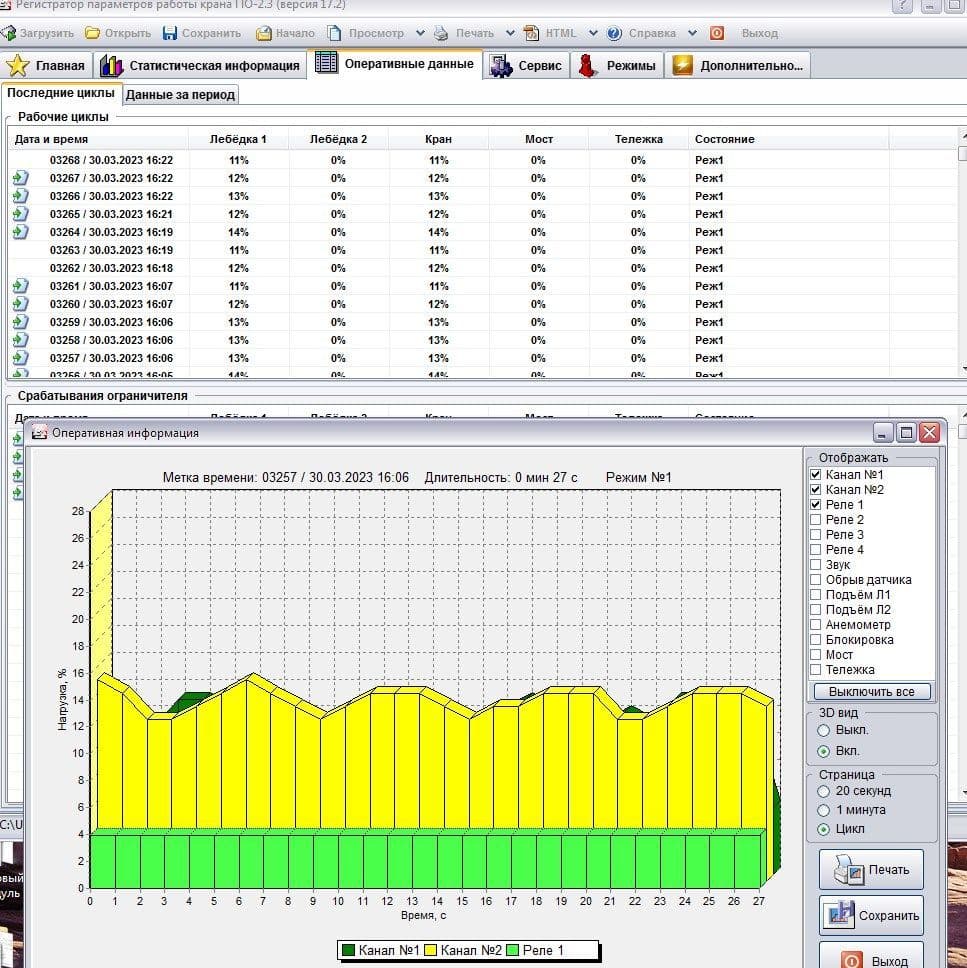This screenshot has width=967, height=968.
Task: Open a file with Открыть folder icon
Action: 92,33
